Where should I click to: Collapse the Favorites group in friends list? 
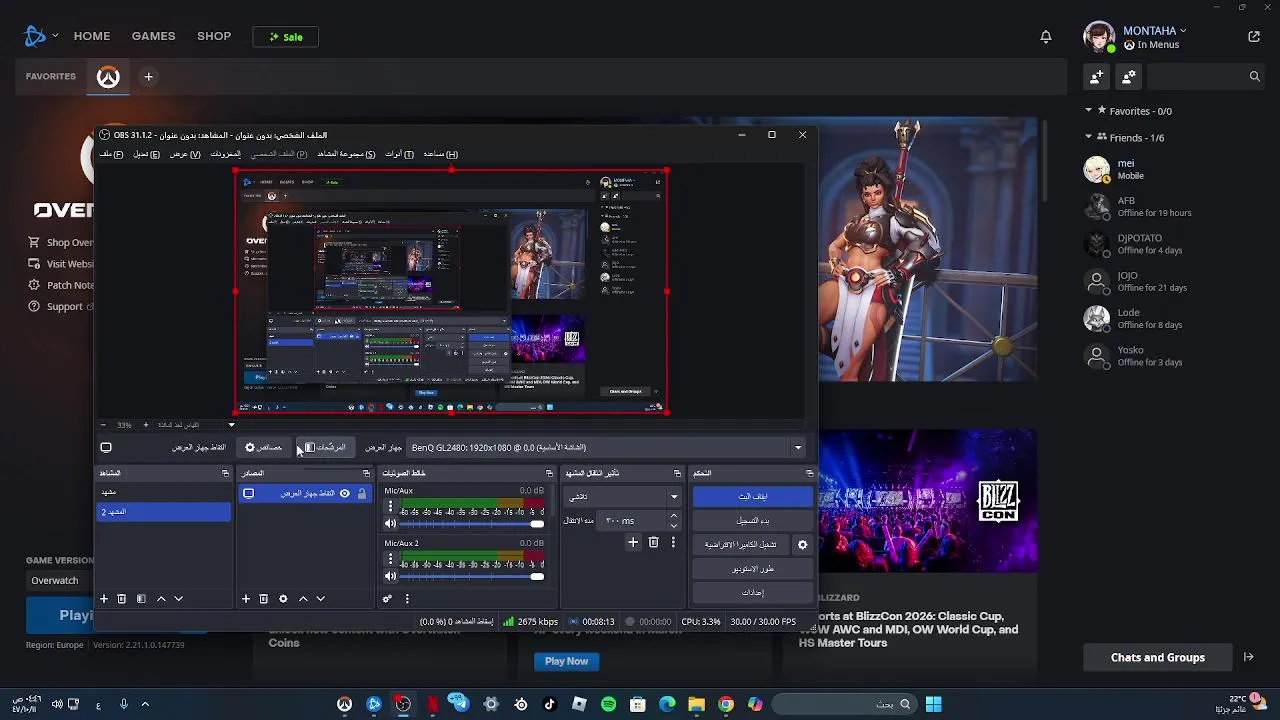[1089, 111]
